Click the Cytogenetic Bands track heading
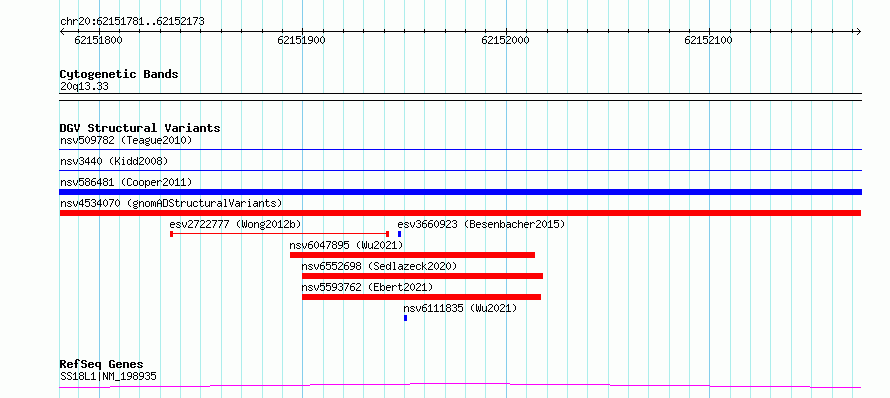This screenshot has width=890, height=398. coord(119,74)
